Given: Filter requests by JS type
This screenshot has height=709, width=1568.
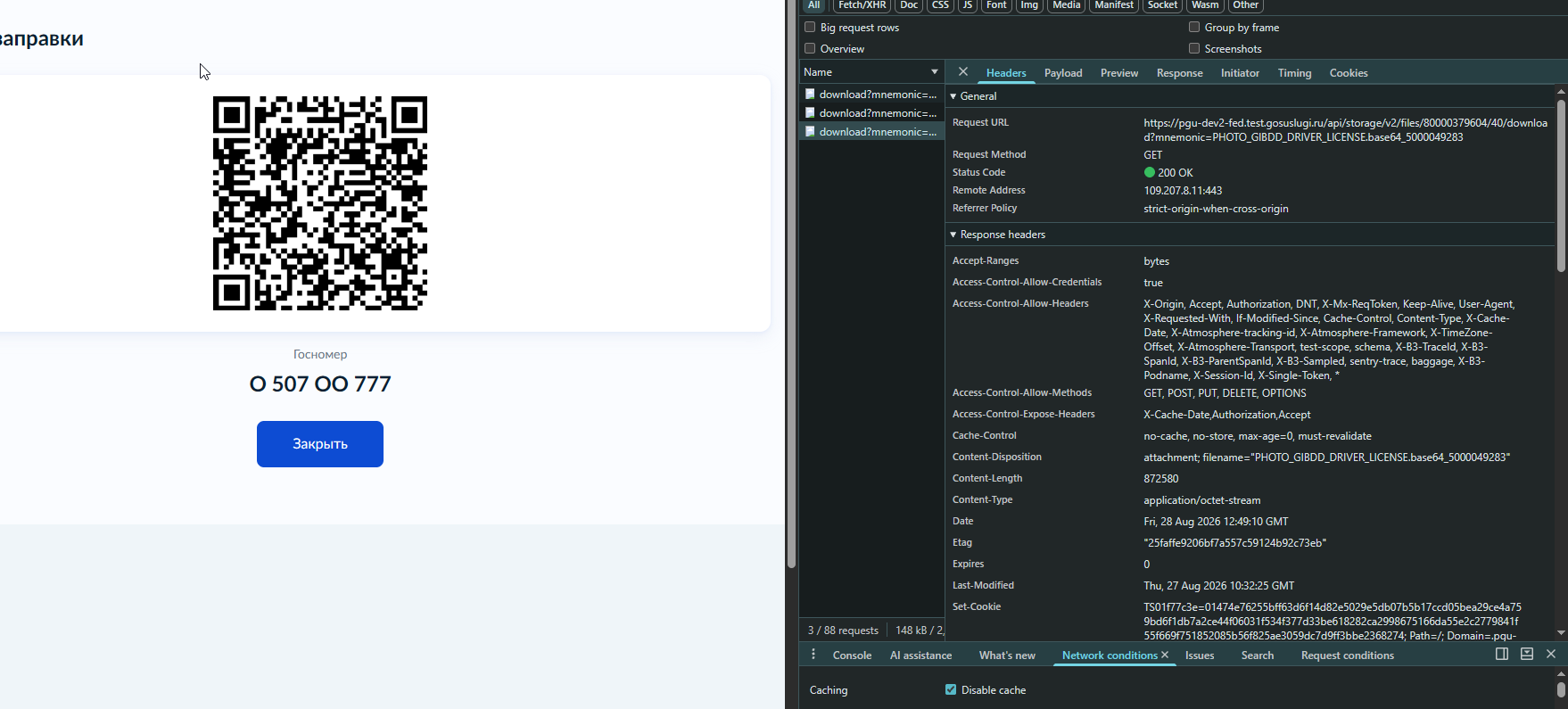Looking at the screenshot, I should pyautogui.click(x=968, y=5).
